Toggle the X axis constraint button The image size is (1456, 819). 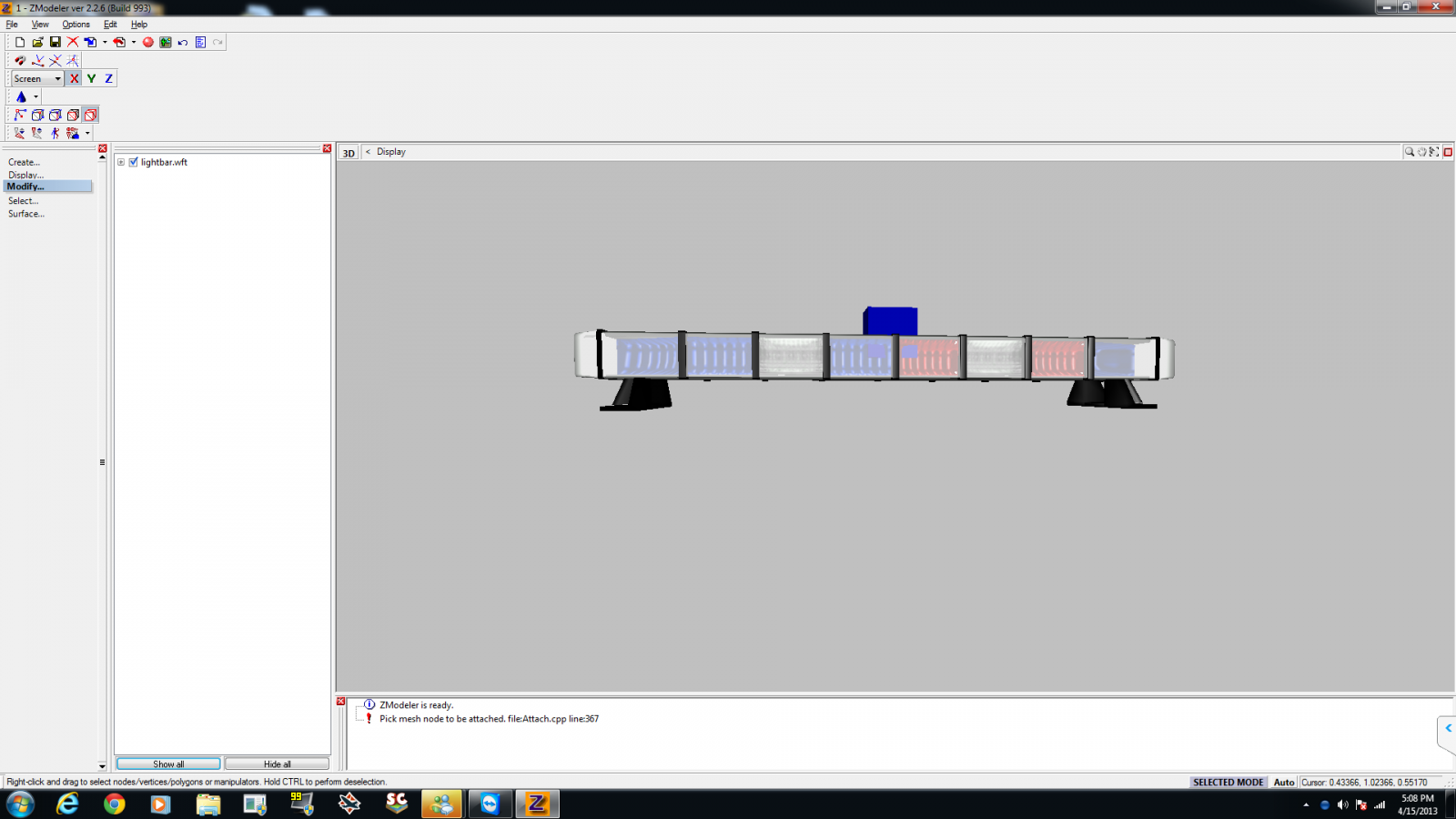75,78
